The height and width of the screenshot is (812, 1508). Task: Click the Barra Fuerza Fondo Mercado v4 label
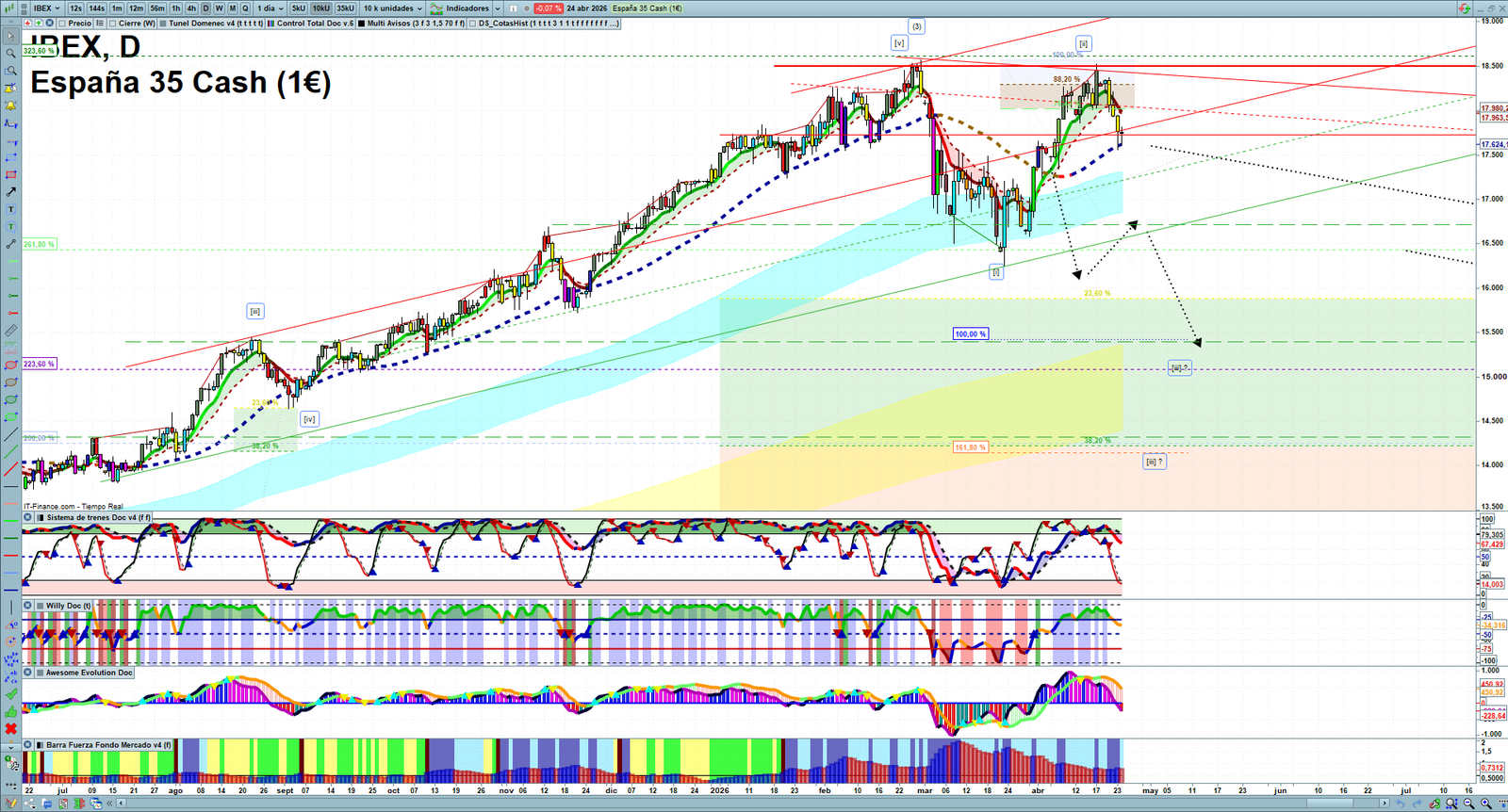point(108,745)
